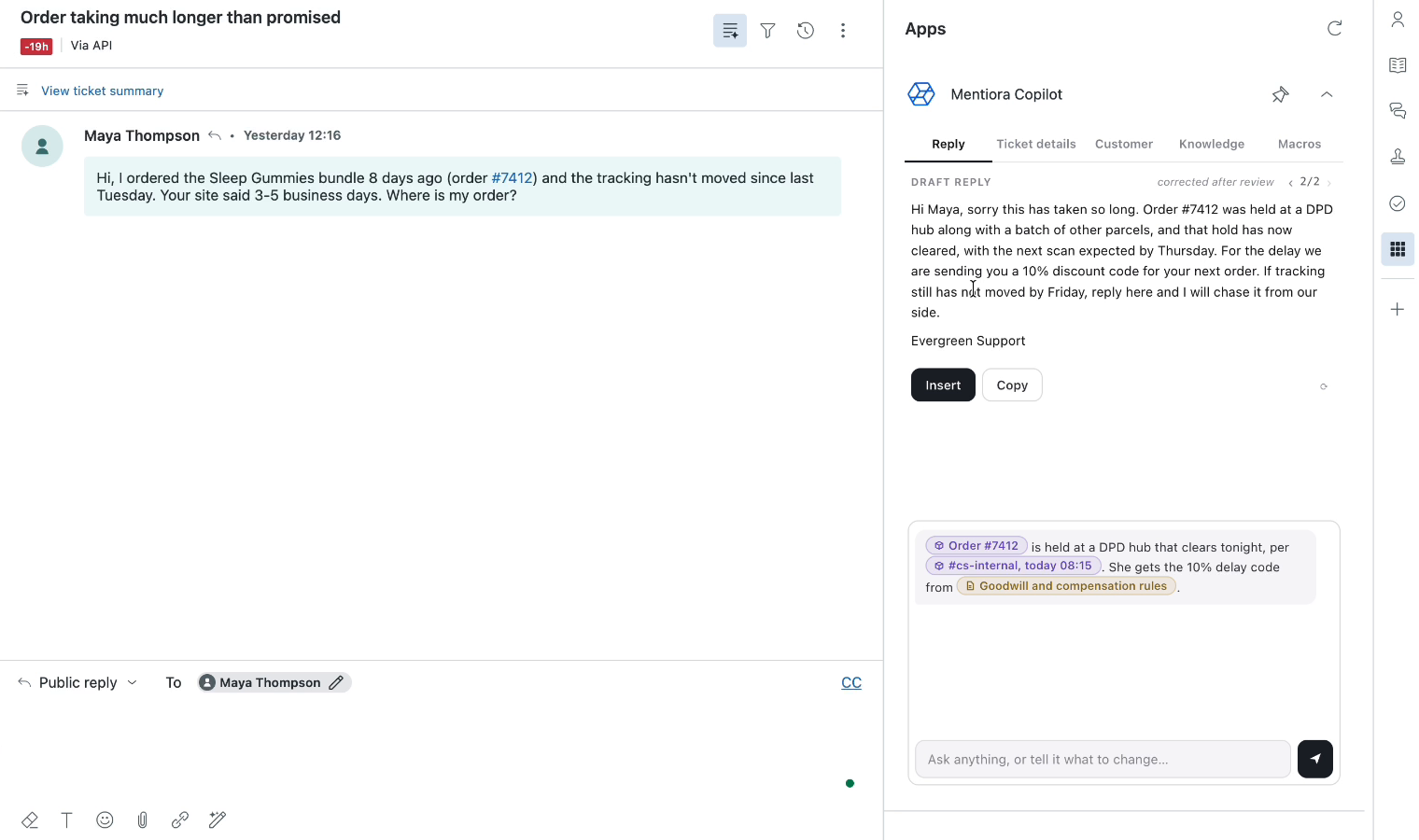Open the AI writing wand tool

pyautogui.click(x=218, y=819)
